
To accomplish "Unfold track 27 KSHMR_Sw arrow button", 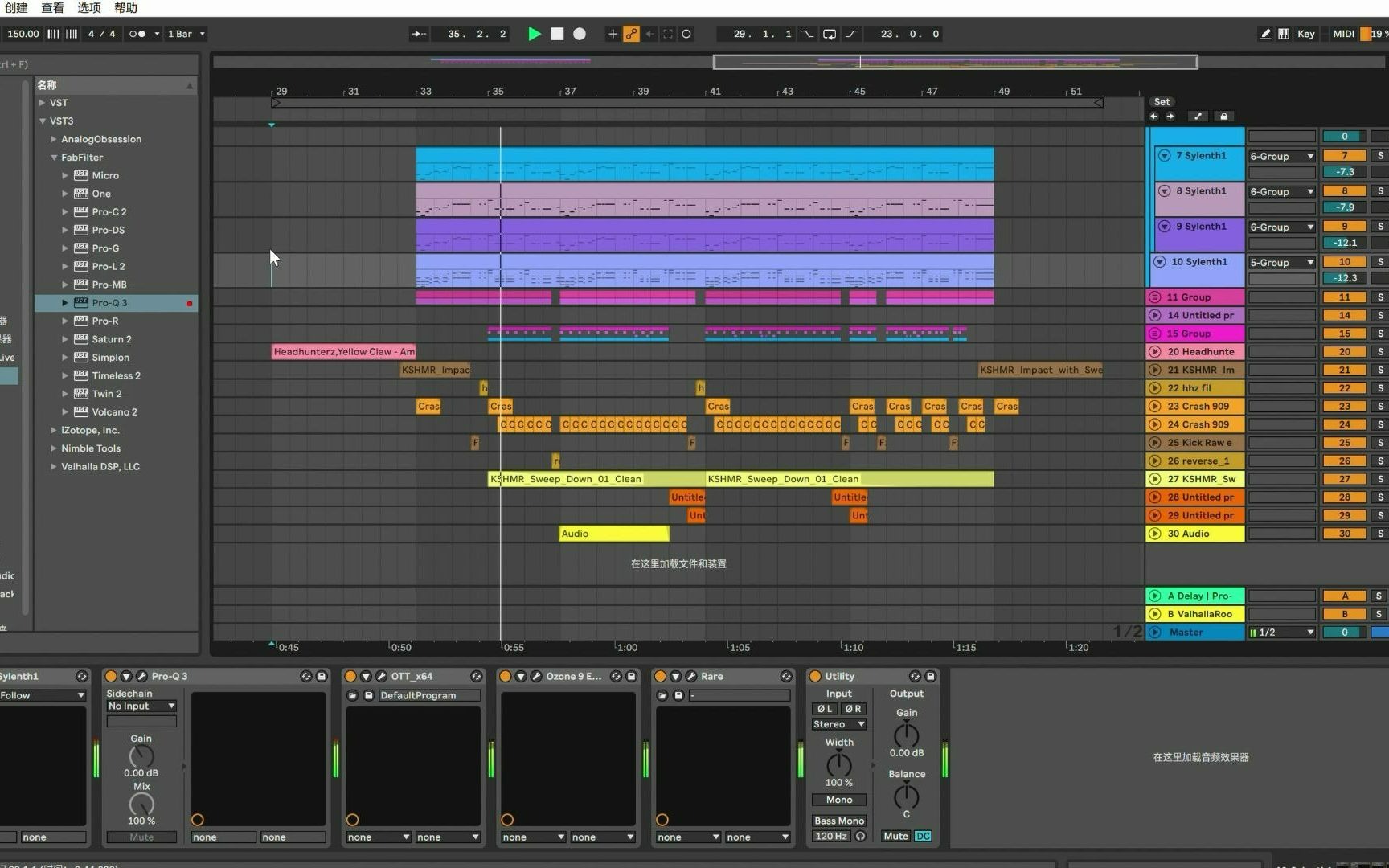I will [1155, 478].
